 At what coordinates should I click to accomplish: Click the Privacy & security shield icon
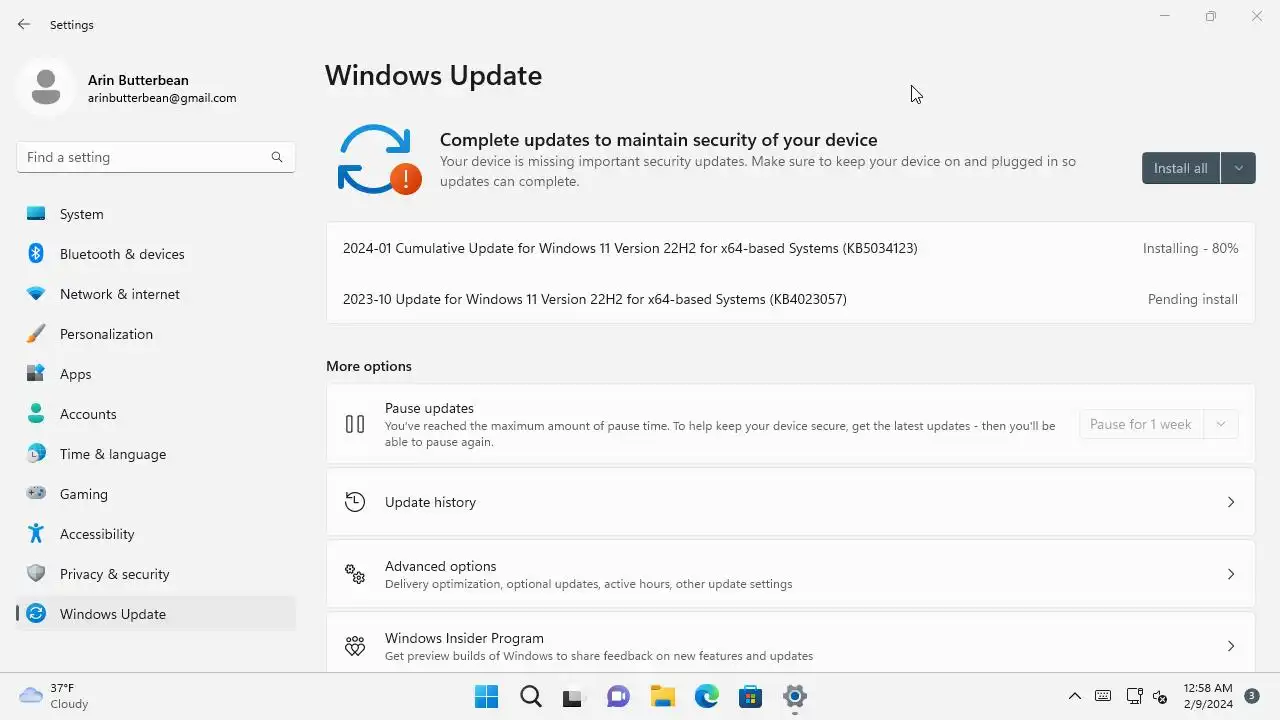[x=36, y=574]
